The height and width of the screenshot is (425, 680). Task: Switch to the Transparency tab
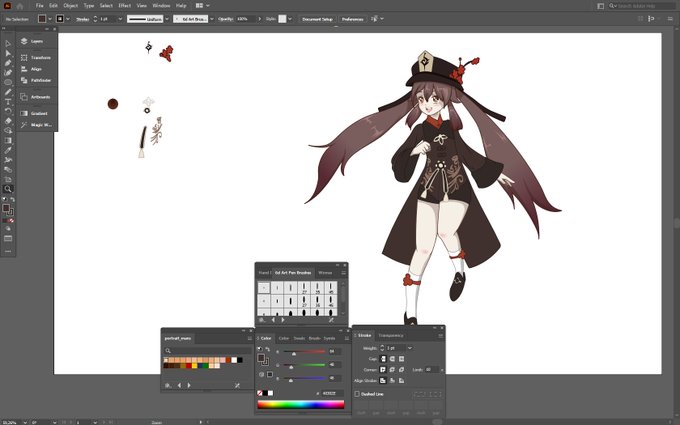click(391, 336)
